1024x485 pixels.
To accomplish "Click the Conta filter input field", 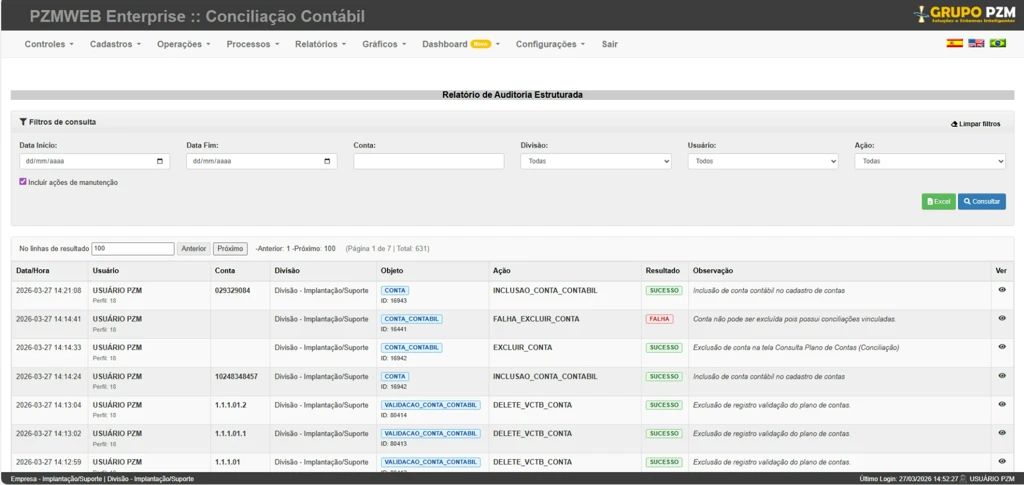I will click(428, 161).
